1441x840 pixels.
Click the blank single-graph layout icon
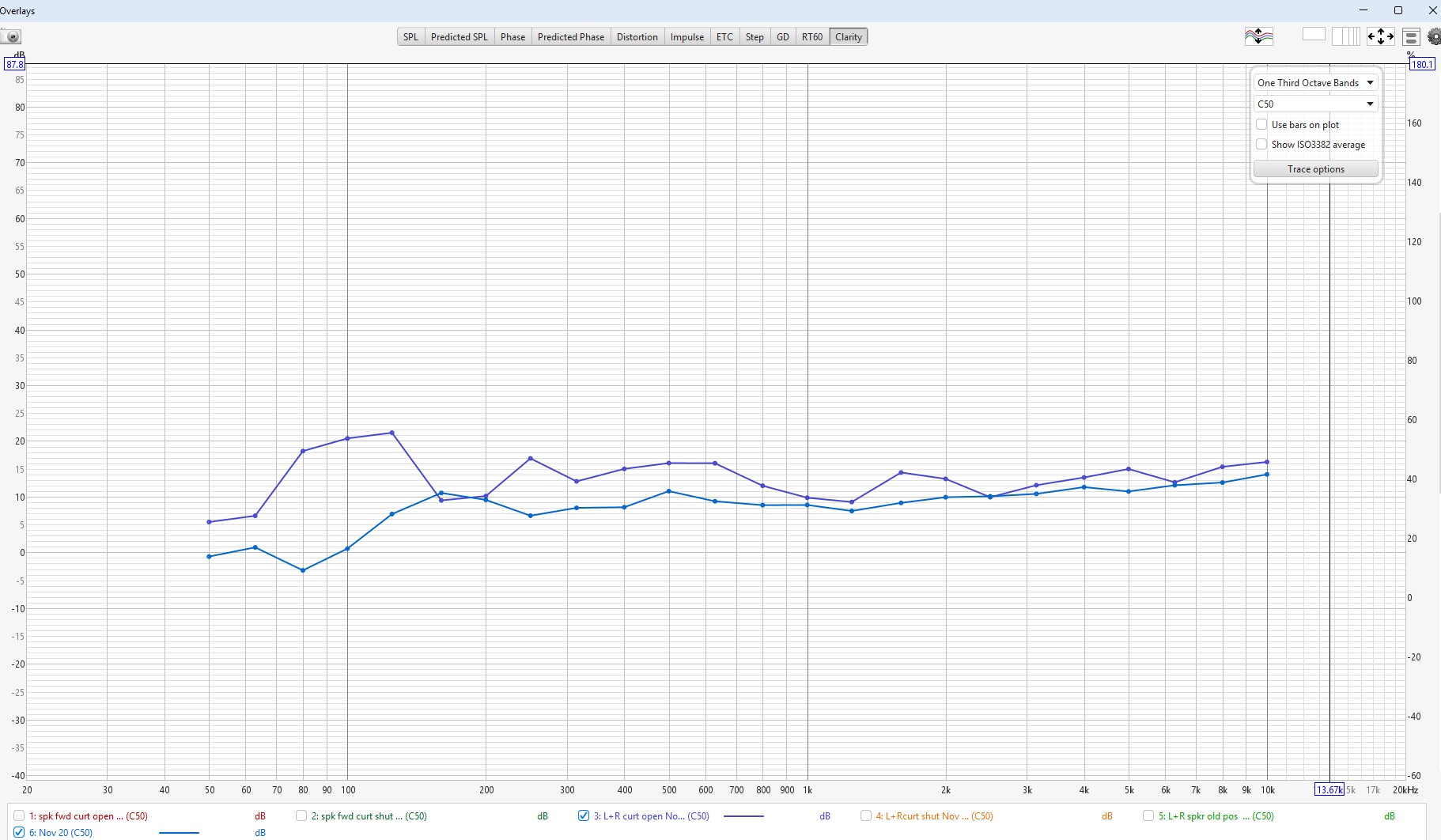pyautogui.click(x=1313, y=35)
